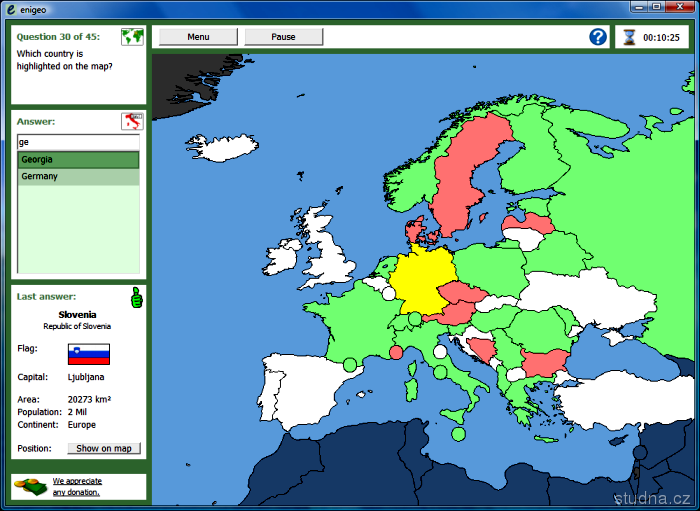Click the hourglass timer icon
This screenshot has width=700, height=511.
[629, 37]
